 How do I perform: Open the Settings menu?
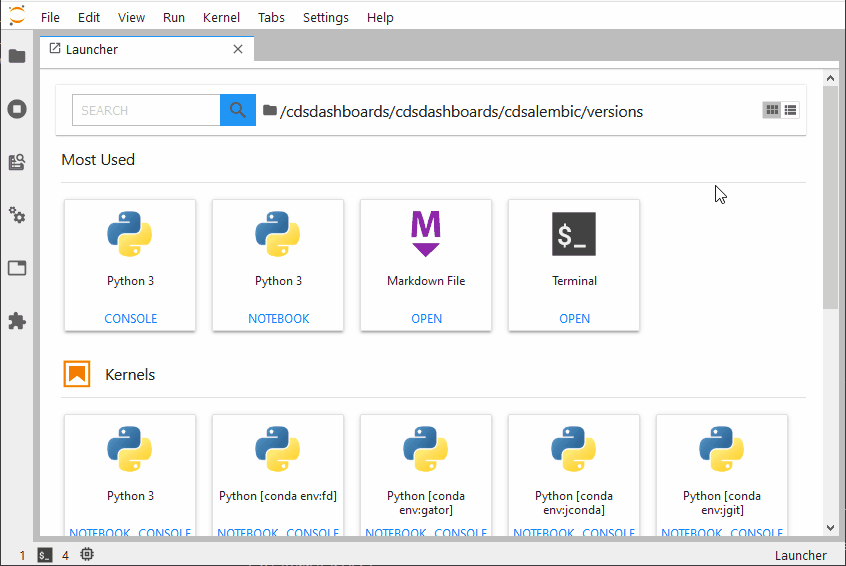point(326,17)
